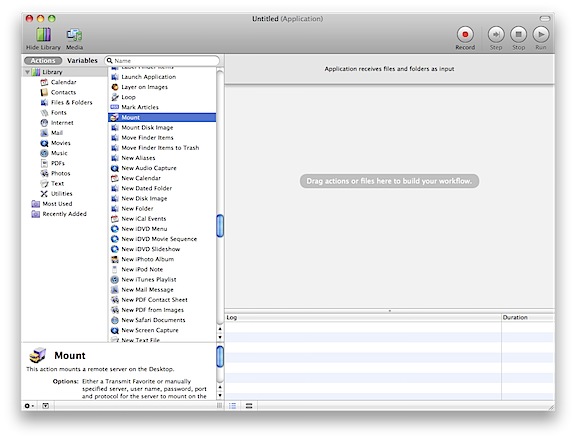Select the New iPhoto Album action
Screen dimensions: 576x440
tap(162, 259)
